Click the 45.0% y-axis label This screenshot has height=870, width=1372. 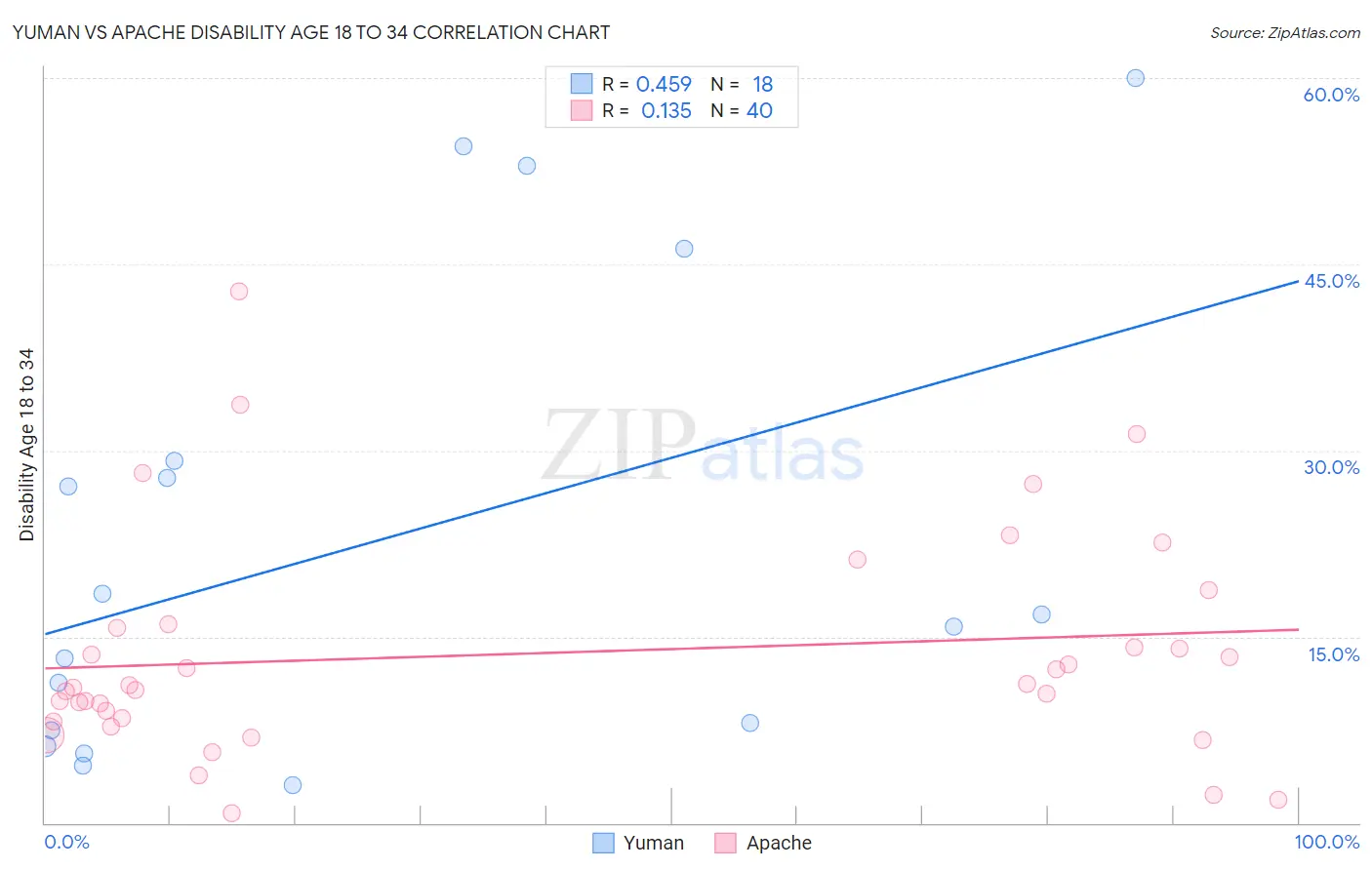[1331, 281]
